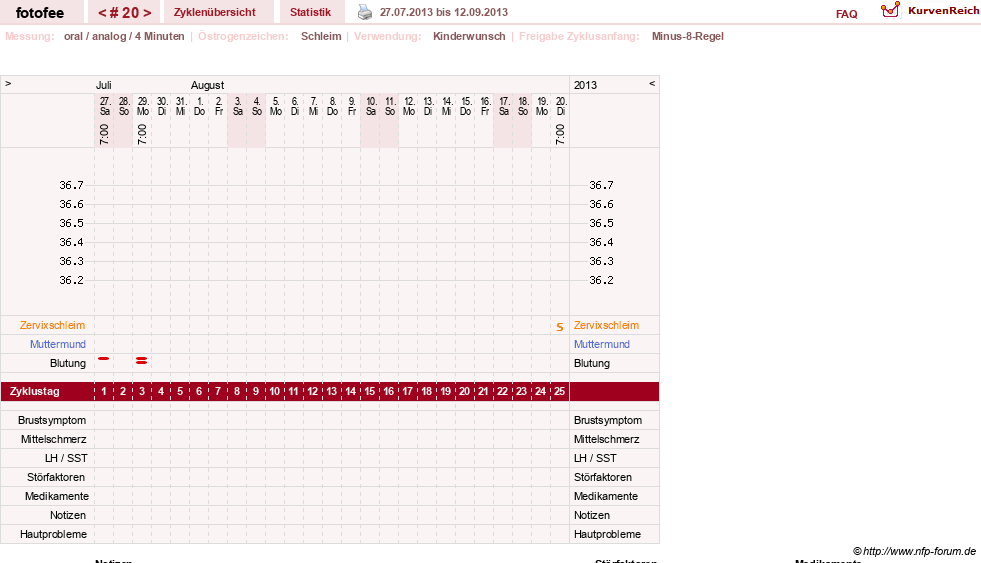This screenshot has height=563, width=981.
Task: Click the 3. Sa date column header
Action: click(237, 106)
